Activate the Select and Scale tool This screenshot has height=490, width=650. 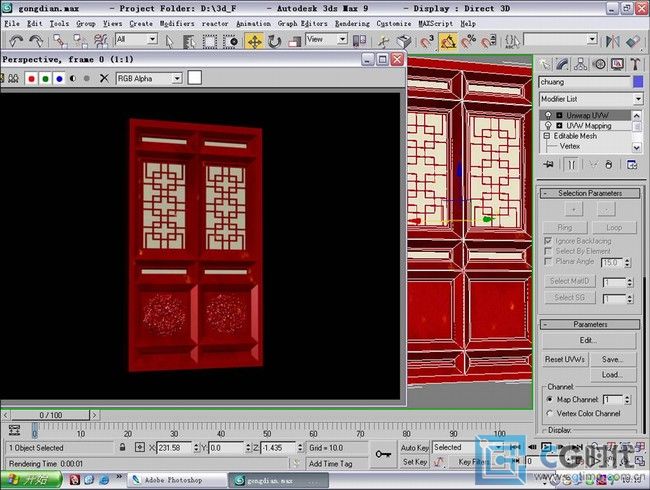point(294,41)
